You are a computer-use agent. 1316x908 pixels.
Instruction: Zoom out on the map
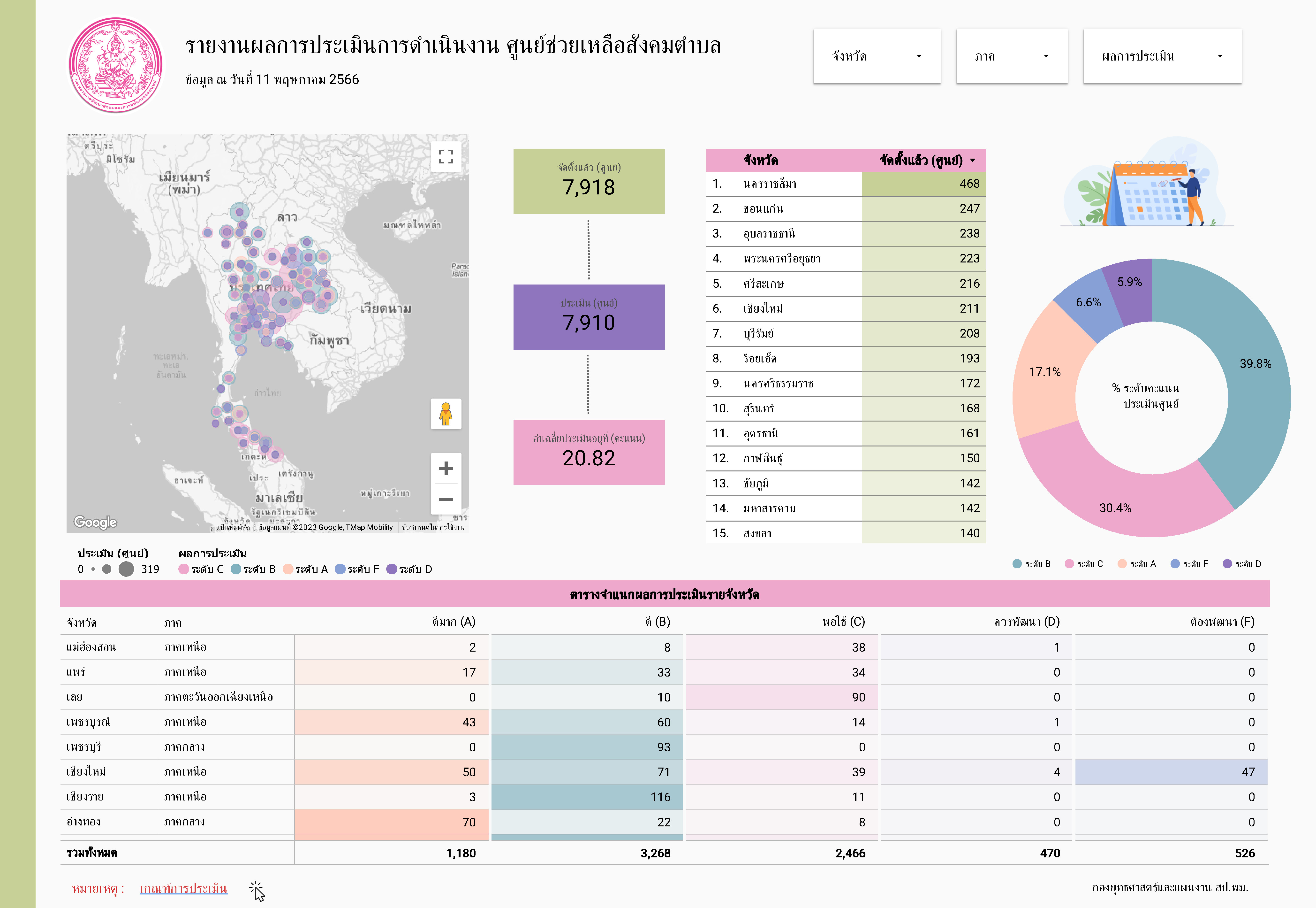tap(446, 500)
